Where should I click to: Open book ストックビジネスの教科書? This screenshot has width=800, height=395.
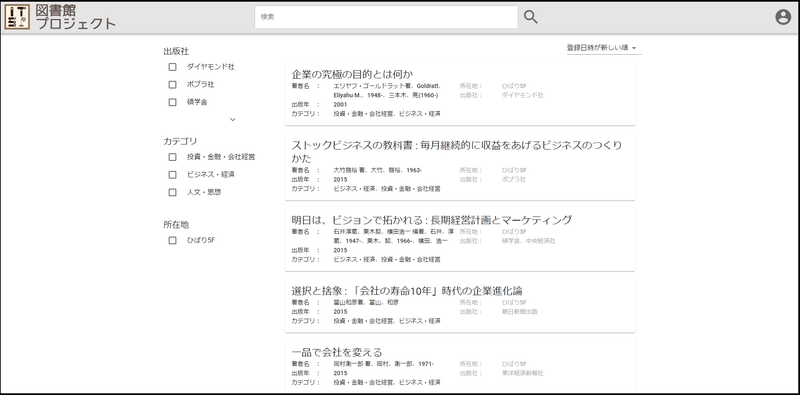457,152
